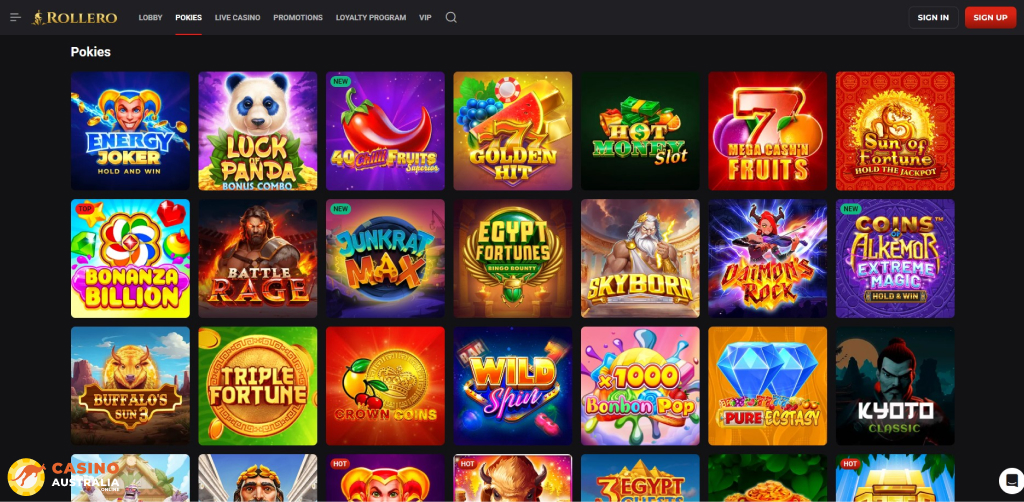Launch the Skyborn game
The image size is (1024, 502).
pos(640,259)
